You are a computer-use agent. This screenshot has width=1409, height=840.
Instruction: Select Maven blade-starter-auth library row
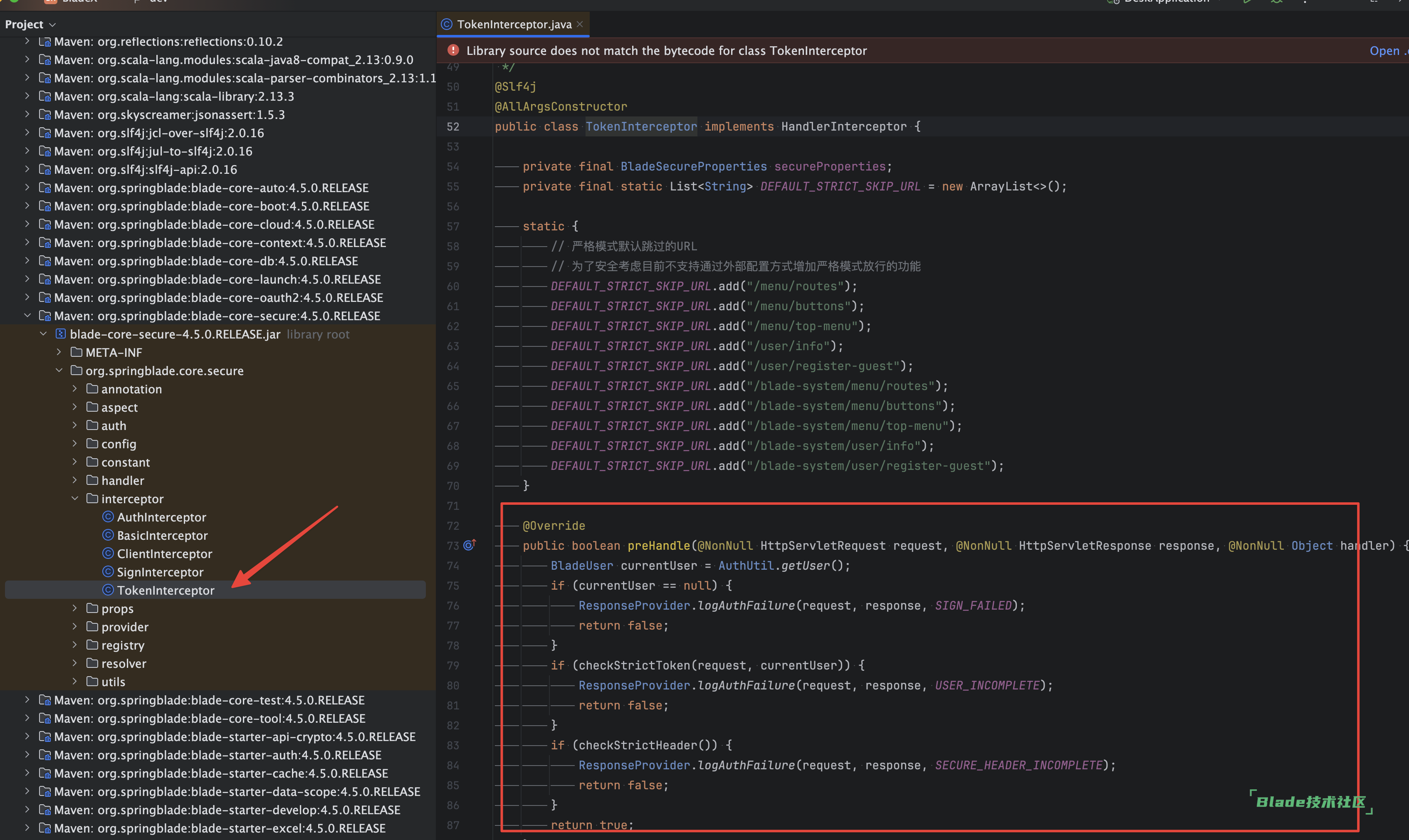(218, 754)
